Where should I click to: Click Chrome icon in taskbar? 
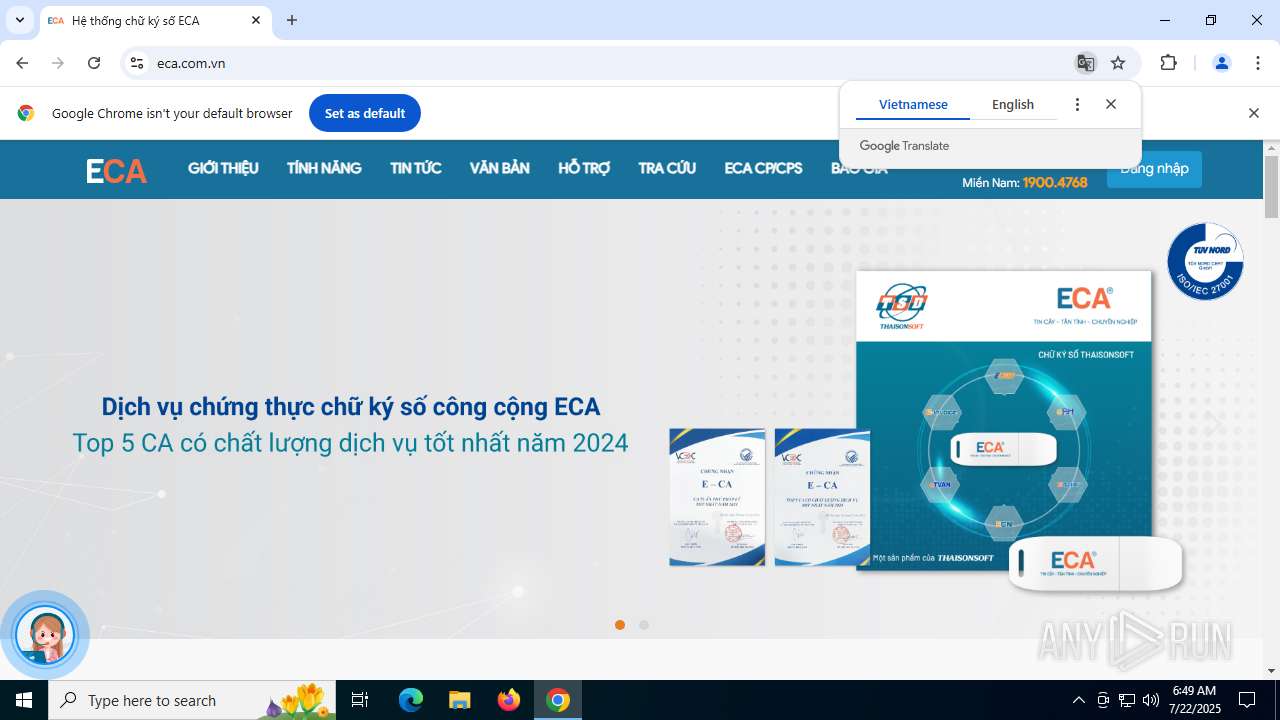558,700
